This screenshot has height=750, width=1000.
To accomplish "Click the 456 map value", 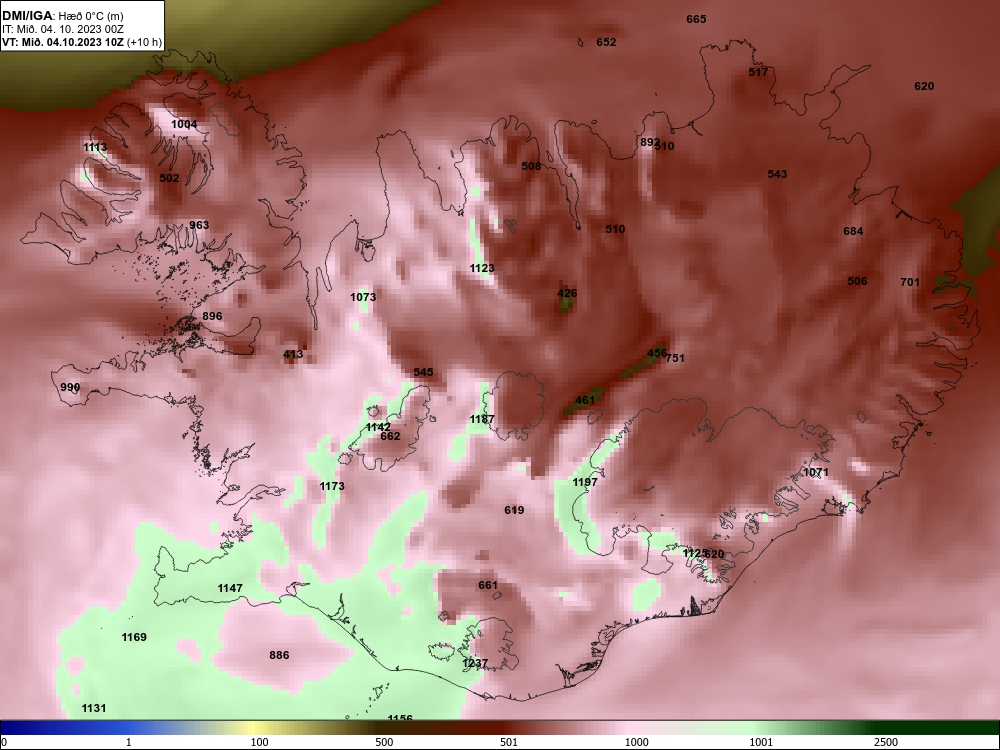I will click(656, 353).
